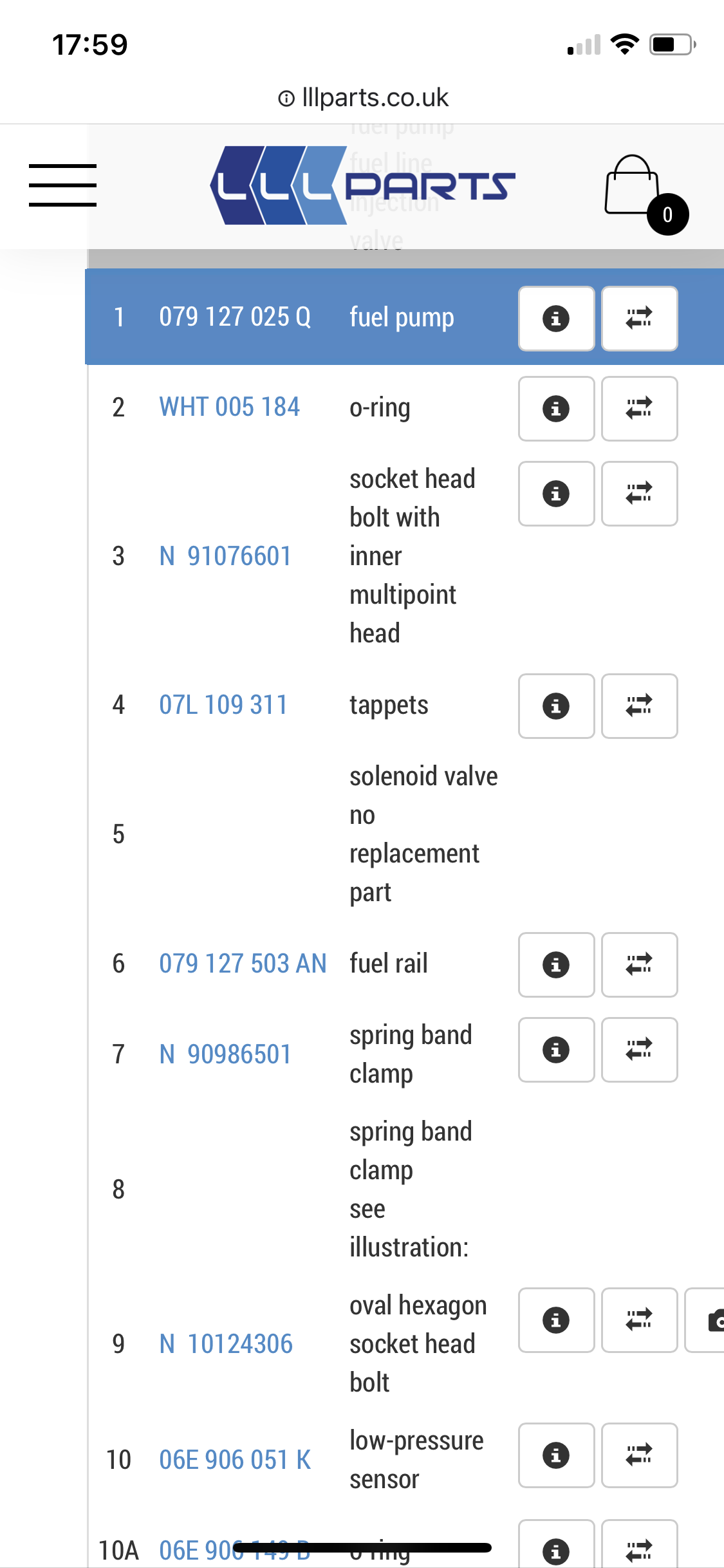
Task: Show info for socket head bolt
Action: click(556, 494)
